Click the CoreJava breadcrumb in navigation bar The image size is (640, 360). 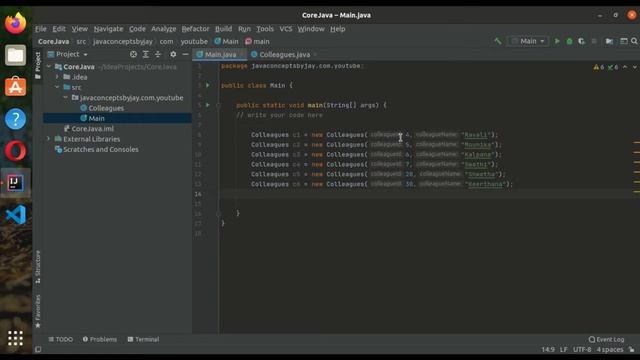53,41
